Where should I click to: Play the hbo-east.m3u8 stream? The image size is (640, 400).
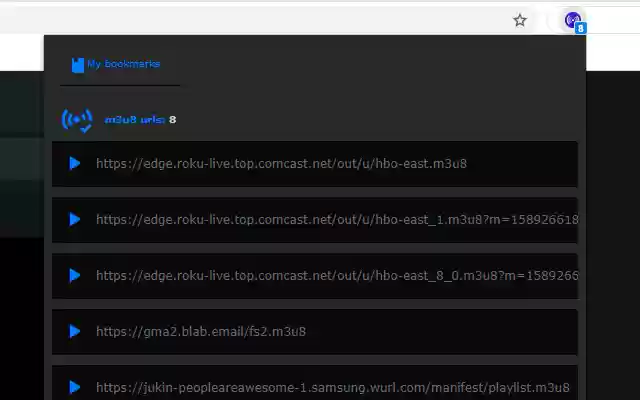click(x=75, y=163)
